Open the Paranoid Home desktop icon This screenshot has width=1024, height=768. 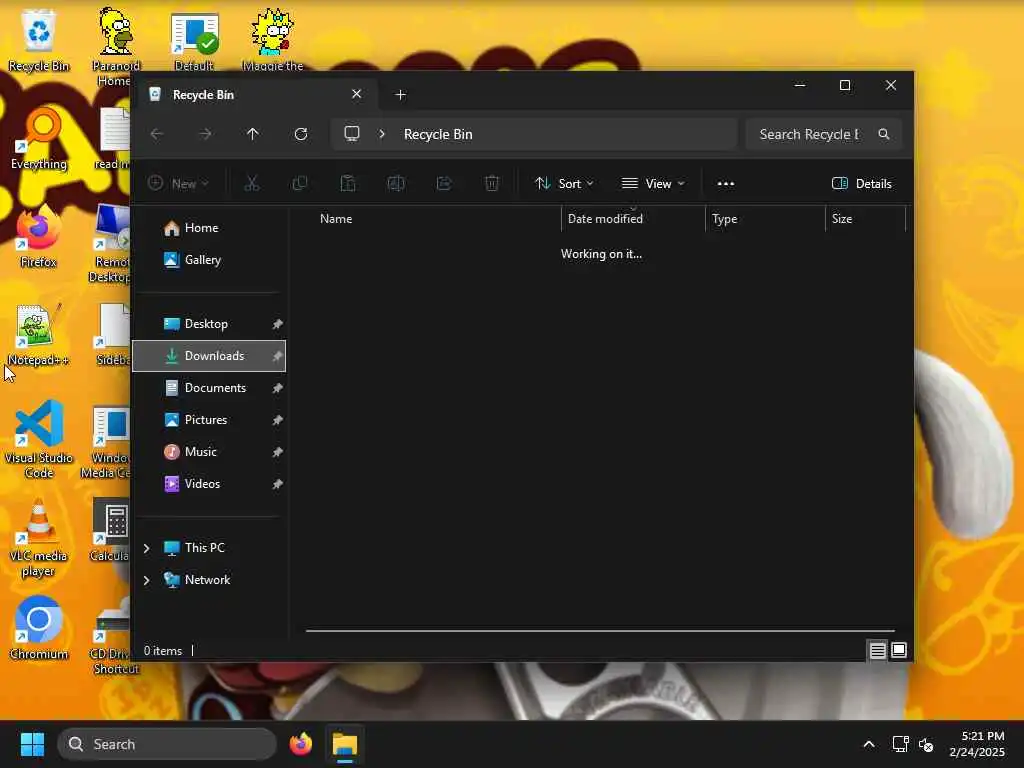[116, 47]
